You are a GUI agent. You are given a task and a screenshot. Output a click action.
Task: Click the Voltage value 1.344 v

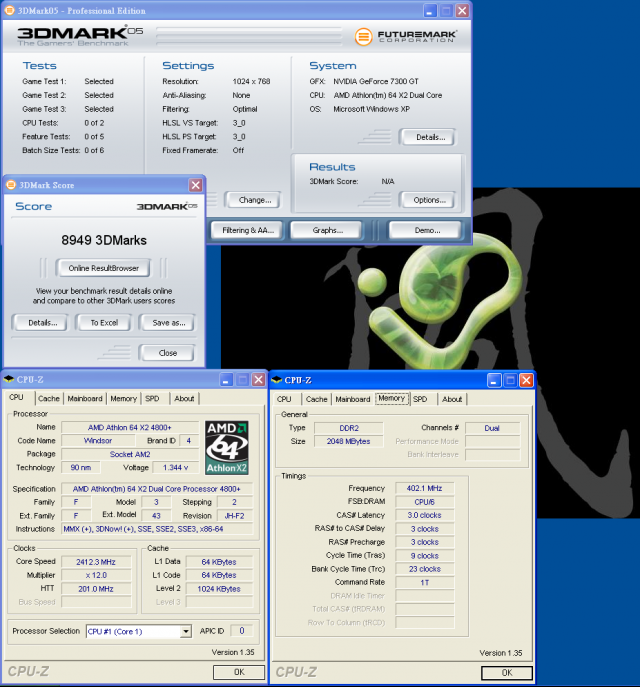click(x=175, y=467)
